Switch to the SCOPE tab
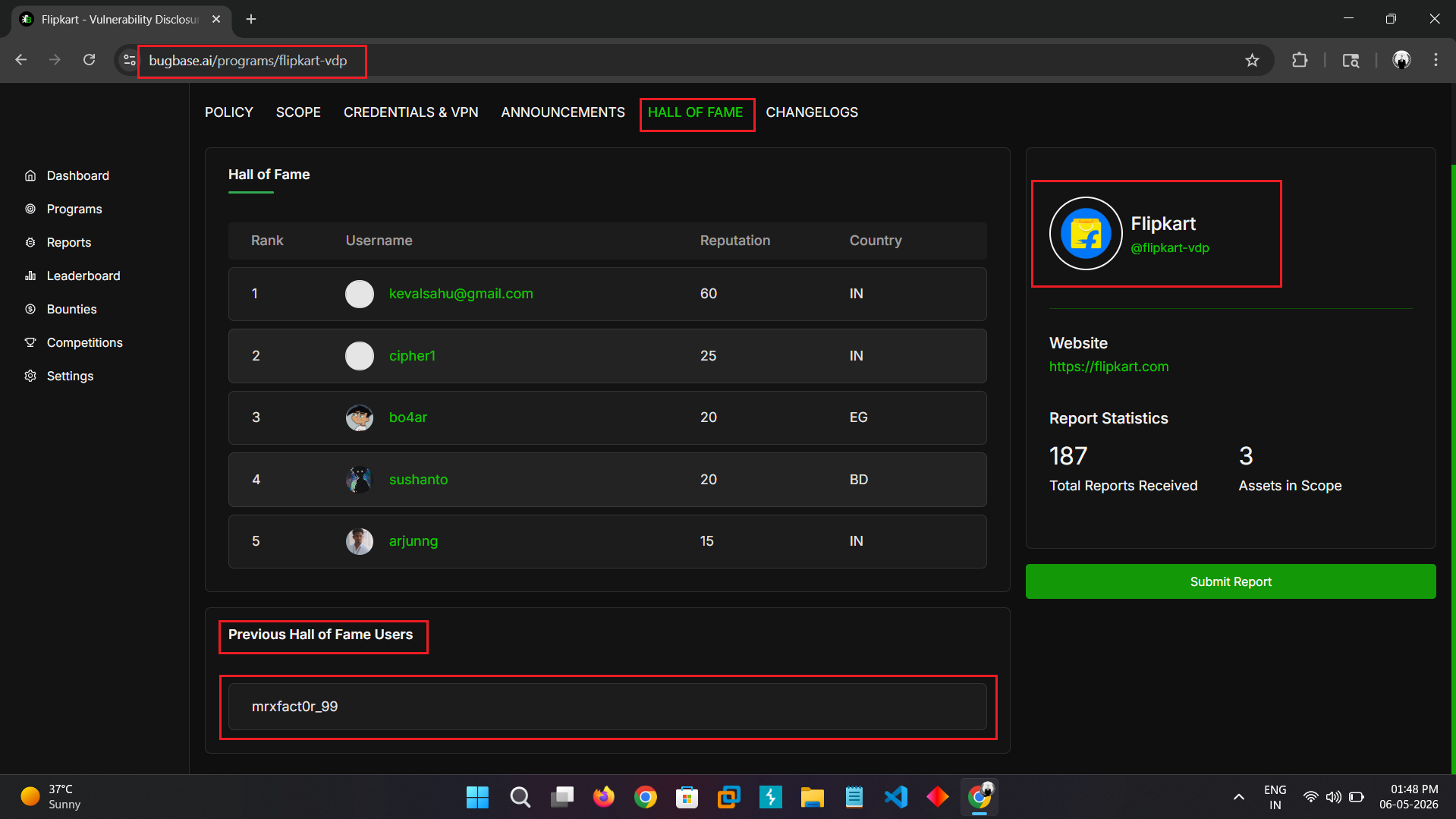Viewport: 1456px width, 819px height. coord(298,112)
